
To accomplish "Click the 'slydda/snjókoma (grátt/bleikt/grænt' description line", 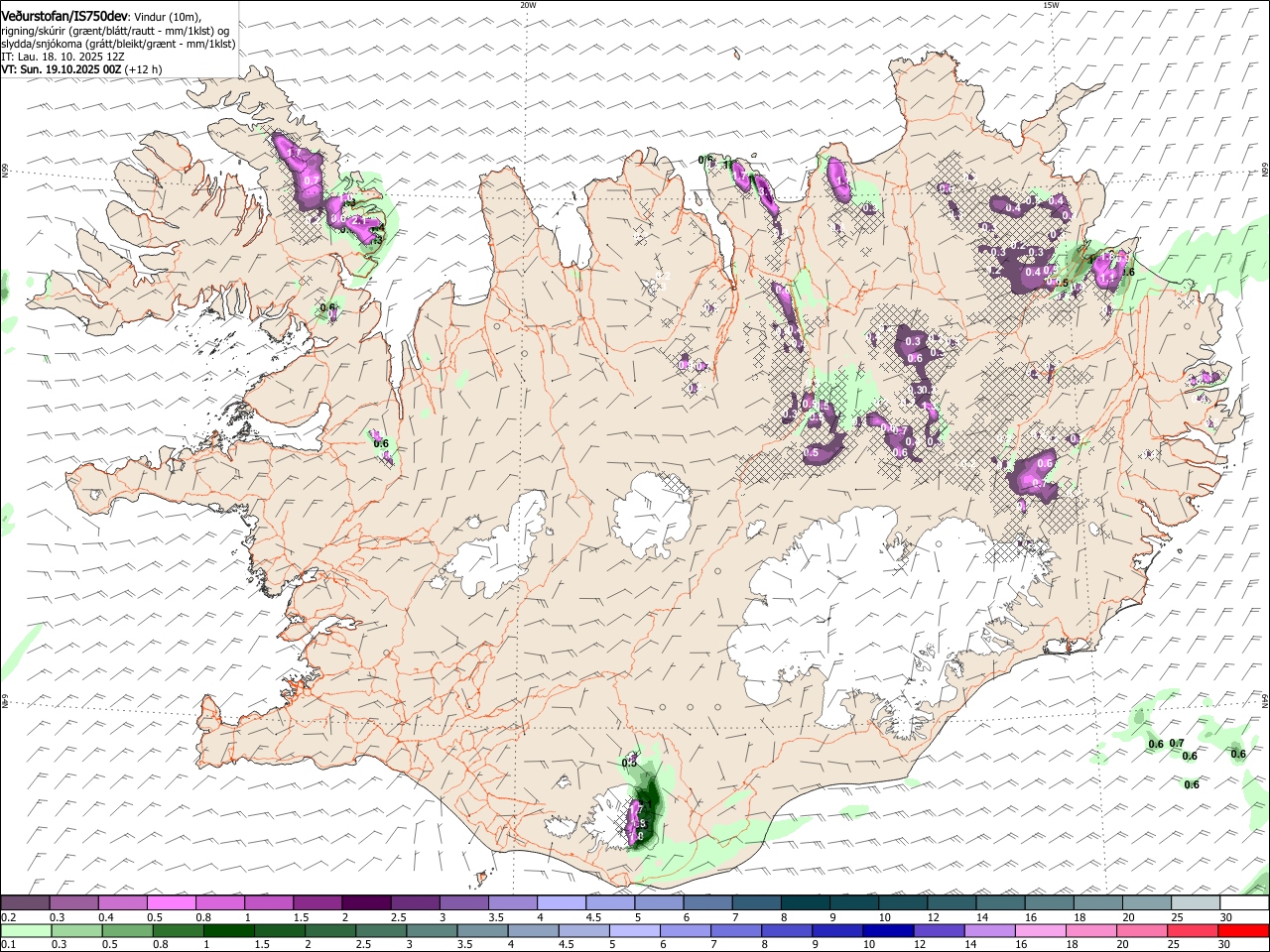I will coord(118,44).
